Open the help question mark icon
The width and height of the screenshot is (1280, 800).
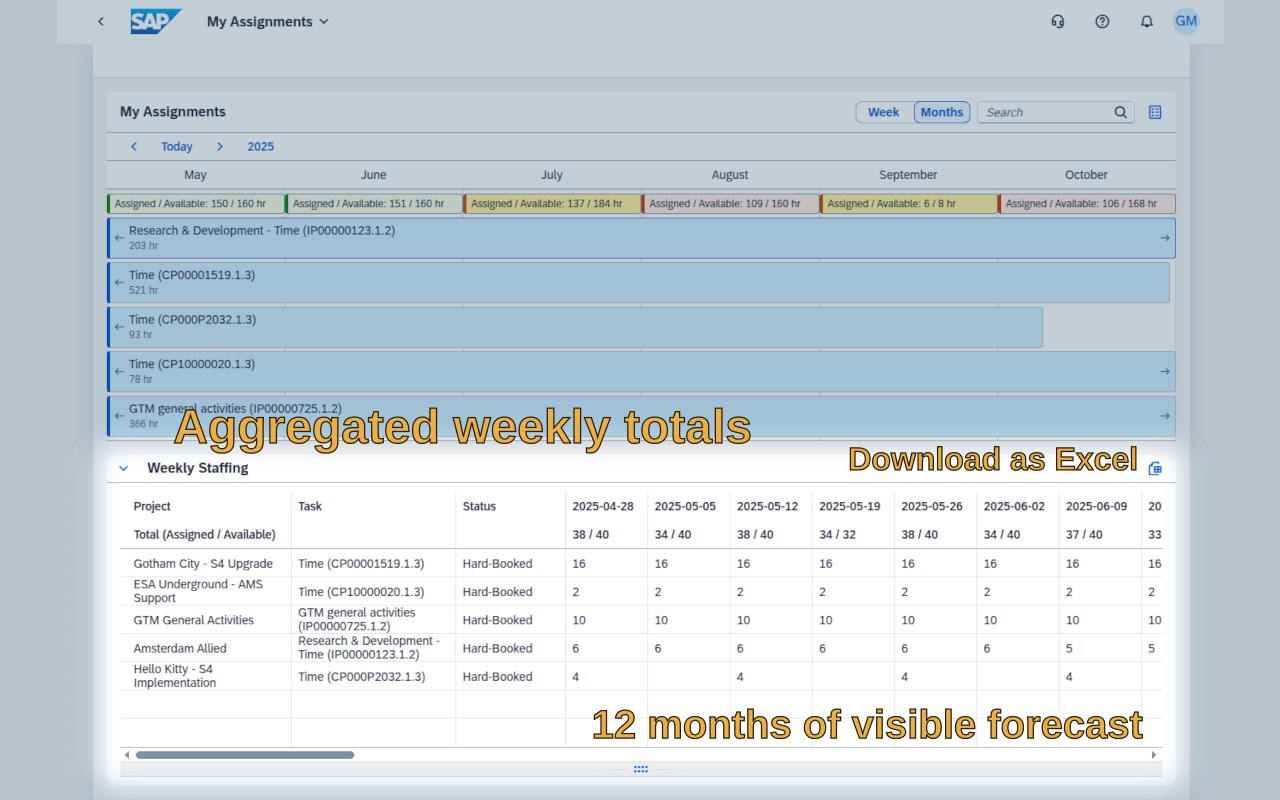coord(1102,21)
